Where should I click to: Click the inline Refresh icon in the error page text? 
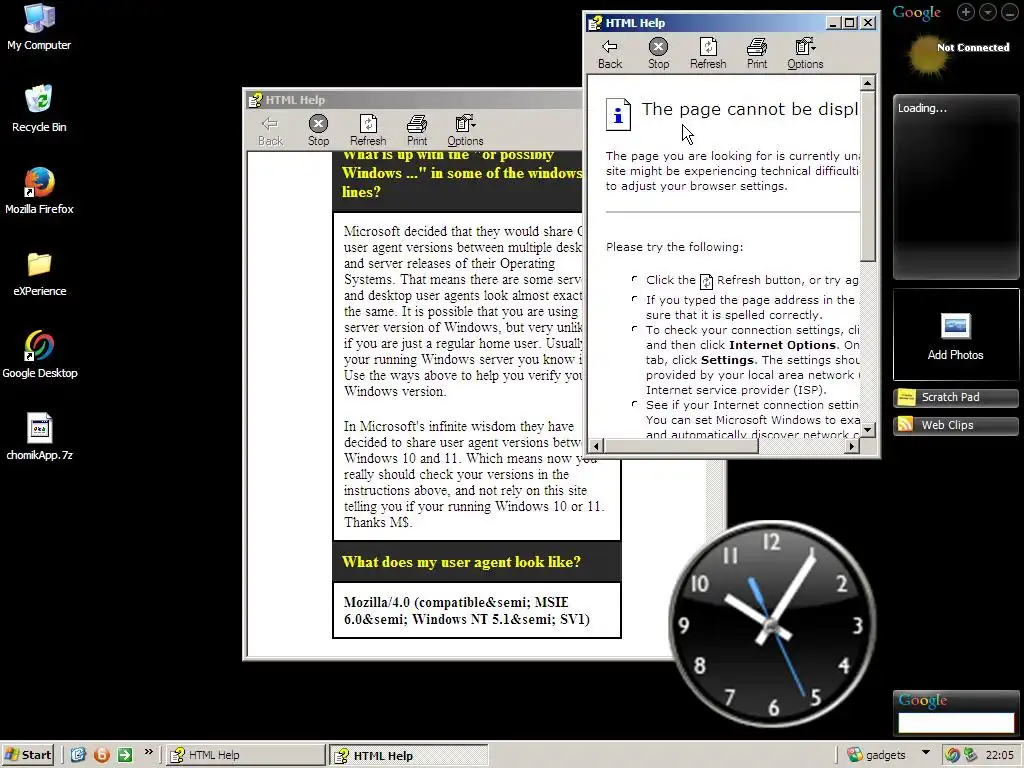(x=706, y=281)
